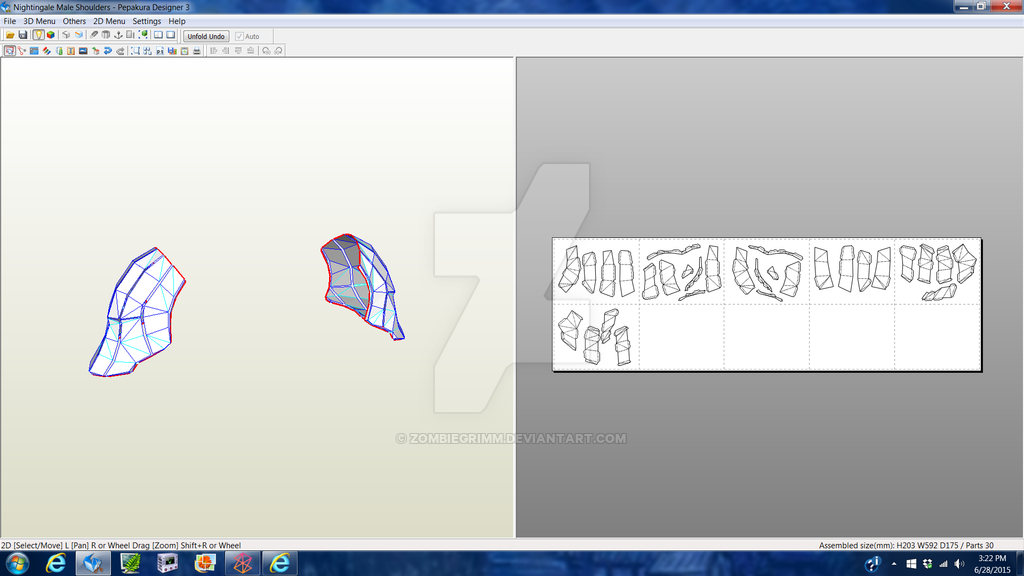Viewport: 1024px width, 576px height.
Task: Open the Others menu
Action: coord(74,21)
